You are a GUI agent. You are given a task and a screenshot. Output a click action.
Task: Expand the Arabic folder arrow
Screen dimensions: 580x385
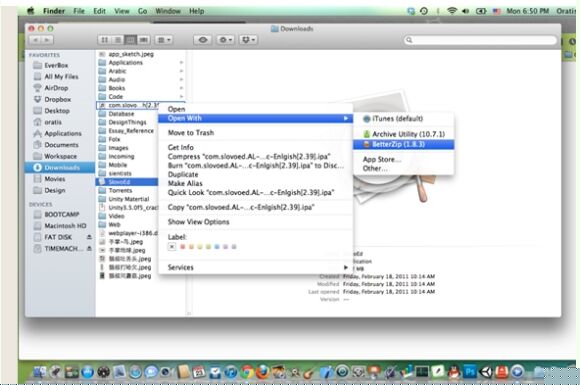[181, 71]
